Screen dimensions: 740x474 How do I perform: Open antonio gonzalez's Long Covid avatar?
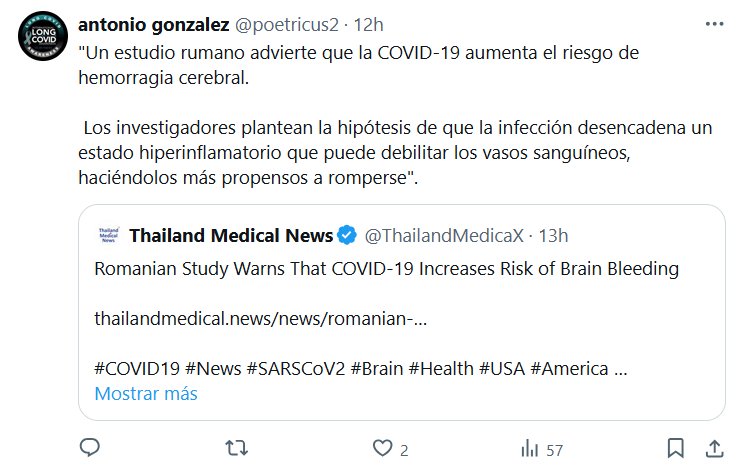pyautogui.click(x=43, y=36)
